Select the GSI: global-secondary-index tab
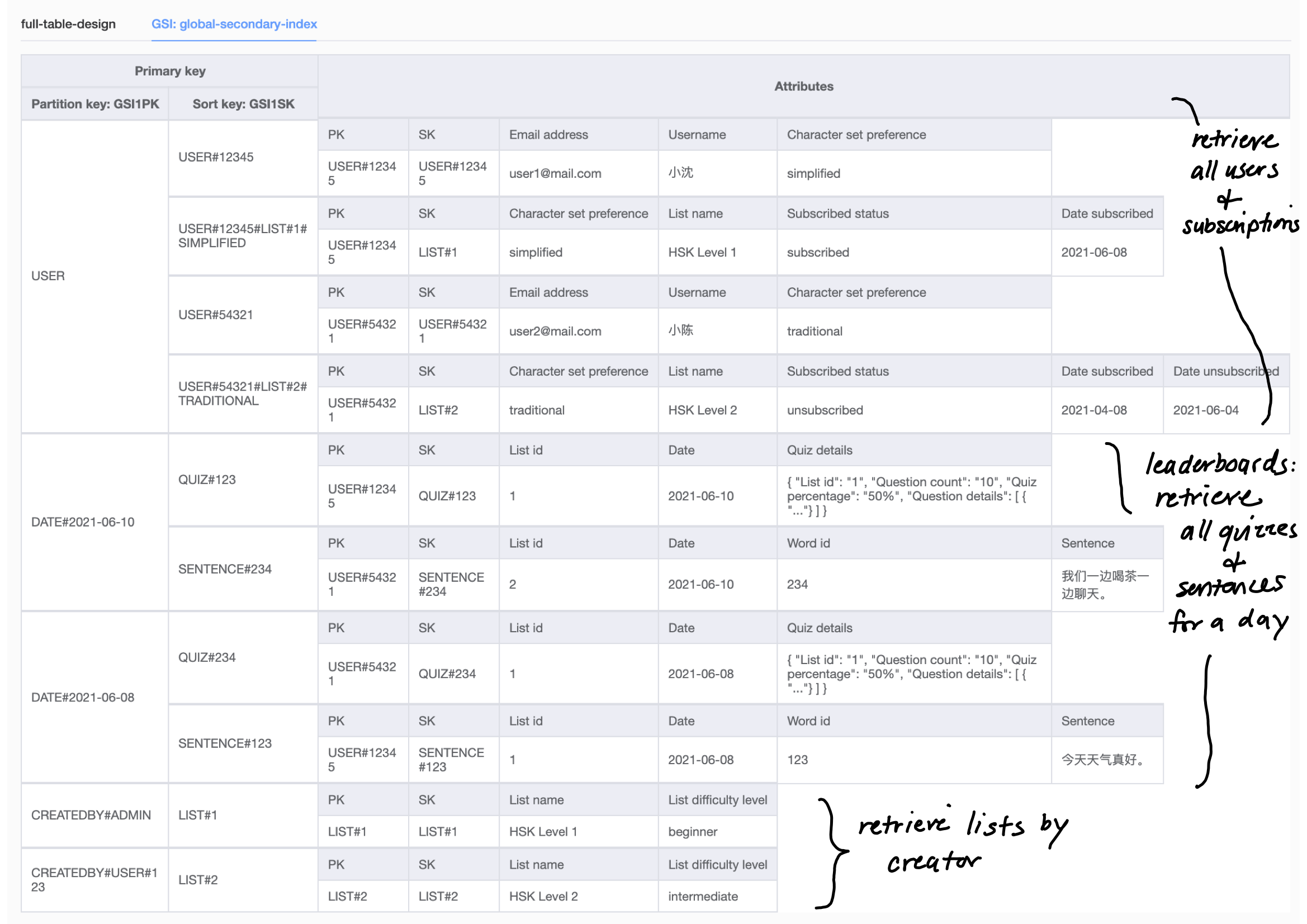The image size is (1307, 924). [234, 24]
